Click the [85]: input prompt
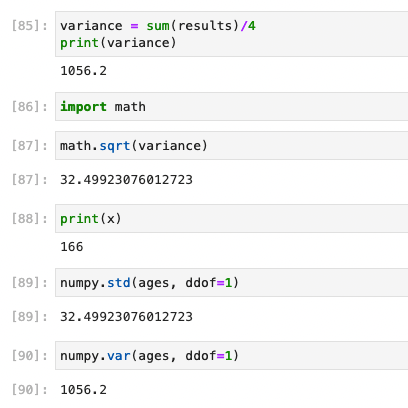This screenshot has height=408, width=408. pyautogui.click(x=30, y=26)
